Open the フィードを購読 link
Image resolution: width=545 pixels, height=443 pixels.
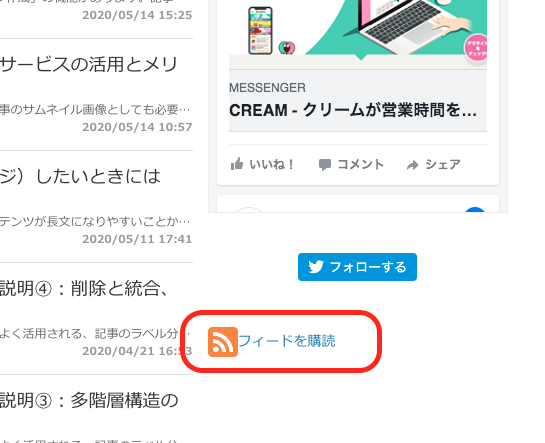pyautogui.click(x=287, y=341)
